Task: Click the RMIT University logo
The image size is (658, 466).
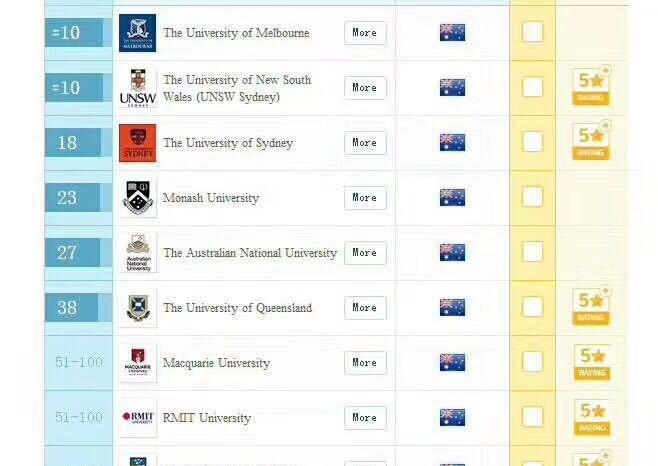Action: coord(138,418)
